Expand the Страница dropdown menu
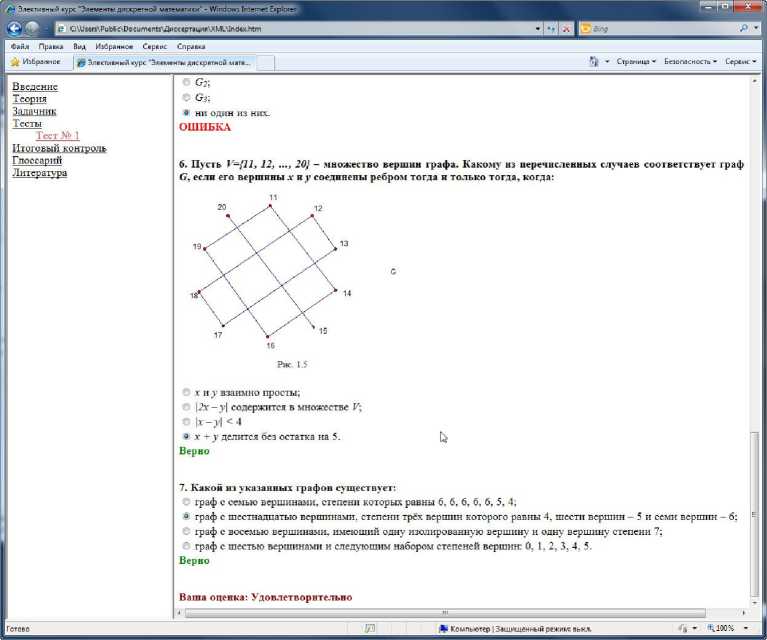This screenshot has height=640, width=767. coord(636,62)
